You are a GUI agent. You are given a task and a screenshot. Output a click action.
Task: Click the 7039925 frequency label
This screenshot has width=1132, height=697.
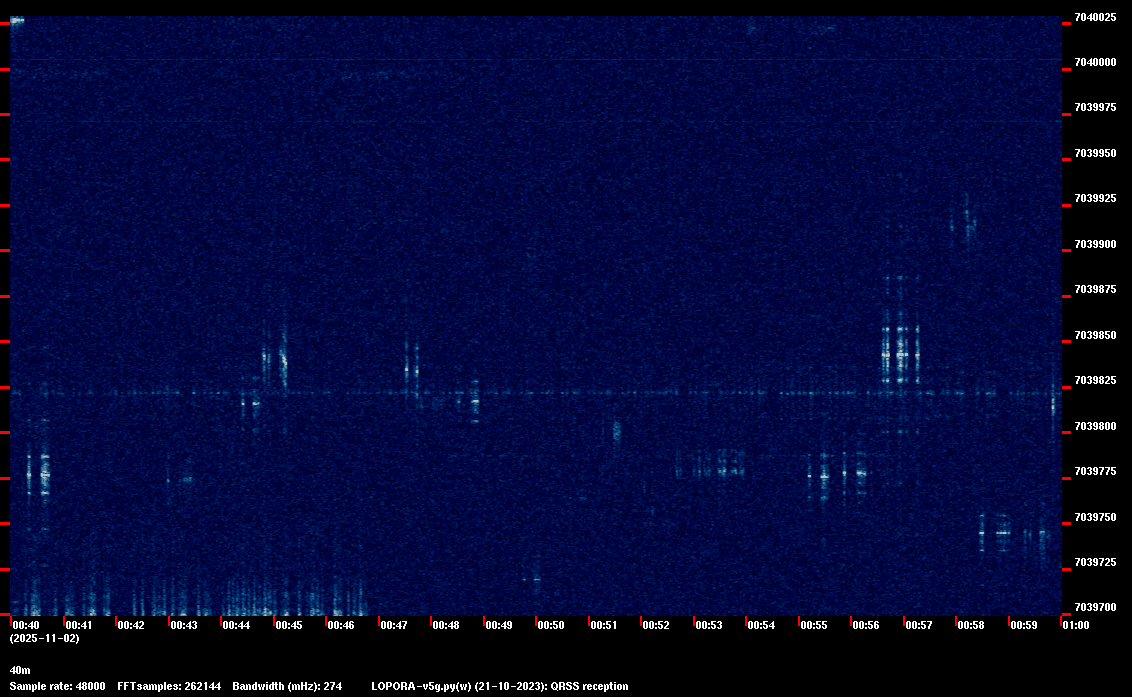(x=1095, y=198)
